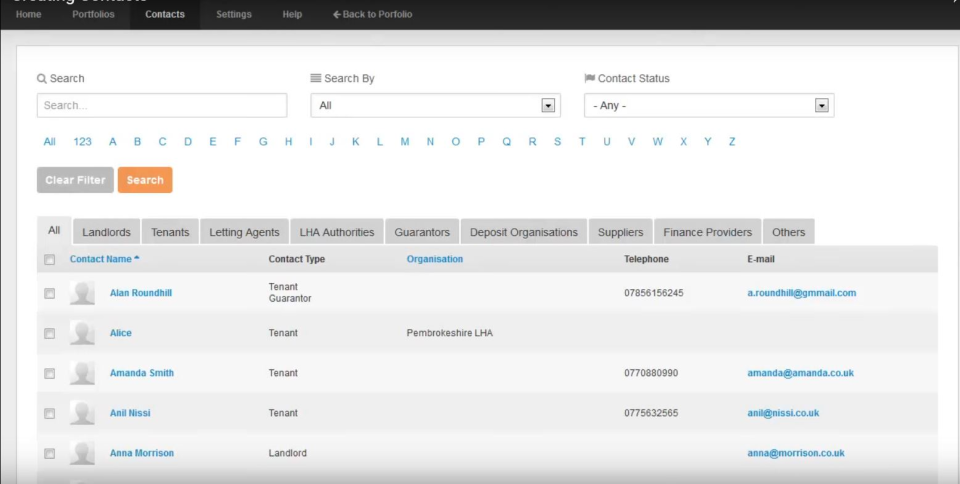Open the Finance Providers tab
This screenshot has width=960, height=484.
point(707,232)
